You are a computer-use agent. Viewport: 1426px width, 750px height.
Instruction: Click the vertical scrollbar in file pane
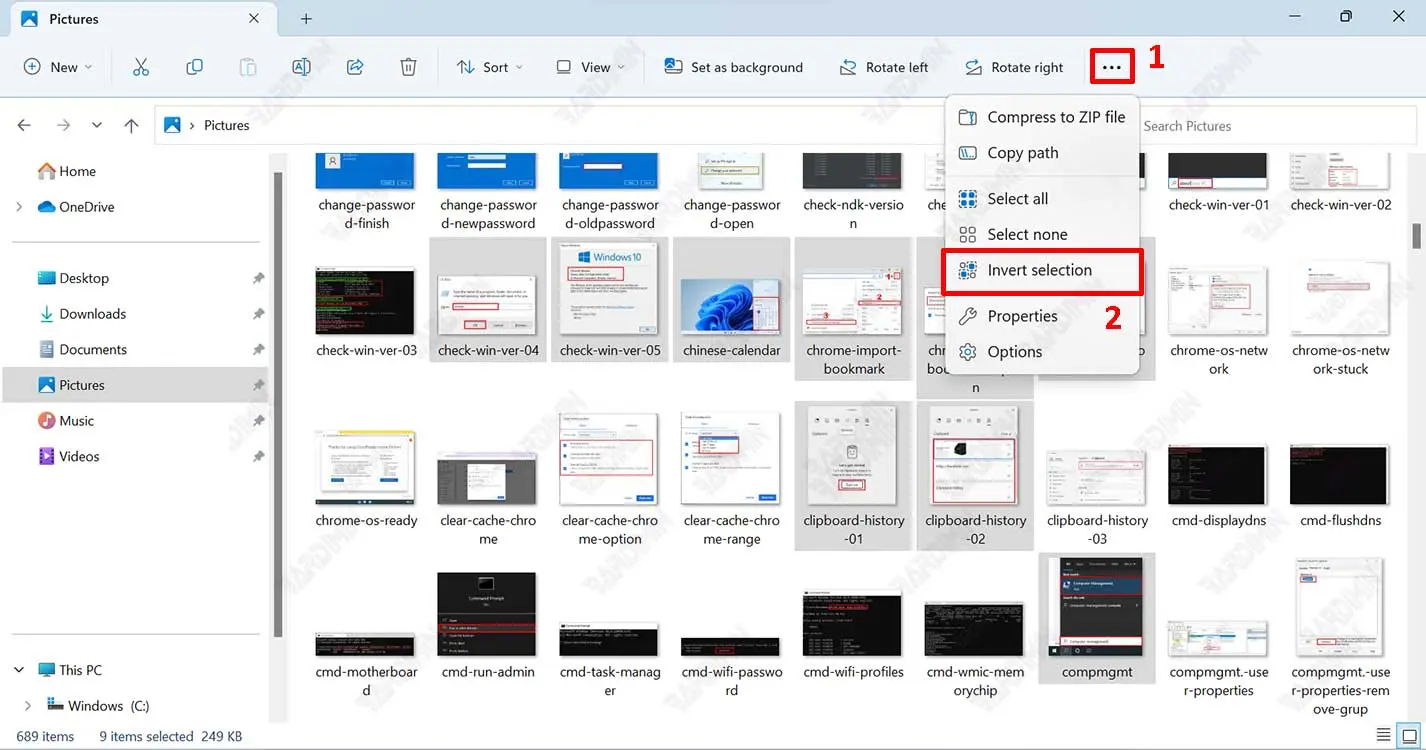(x=1416, y=236)
